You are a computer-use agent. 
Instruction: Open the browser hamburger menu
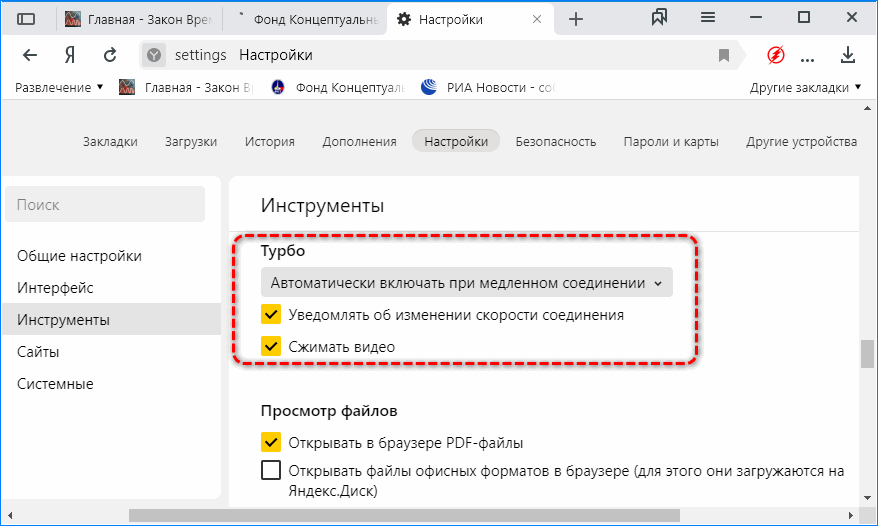coord(708,18)
